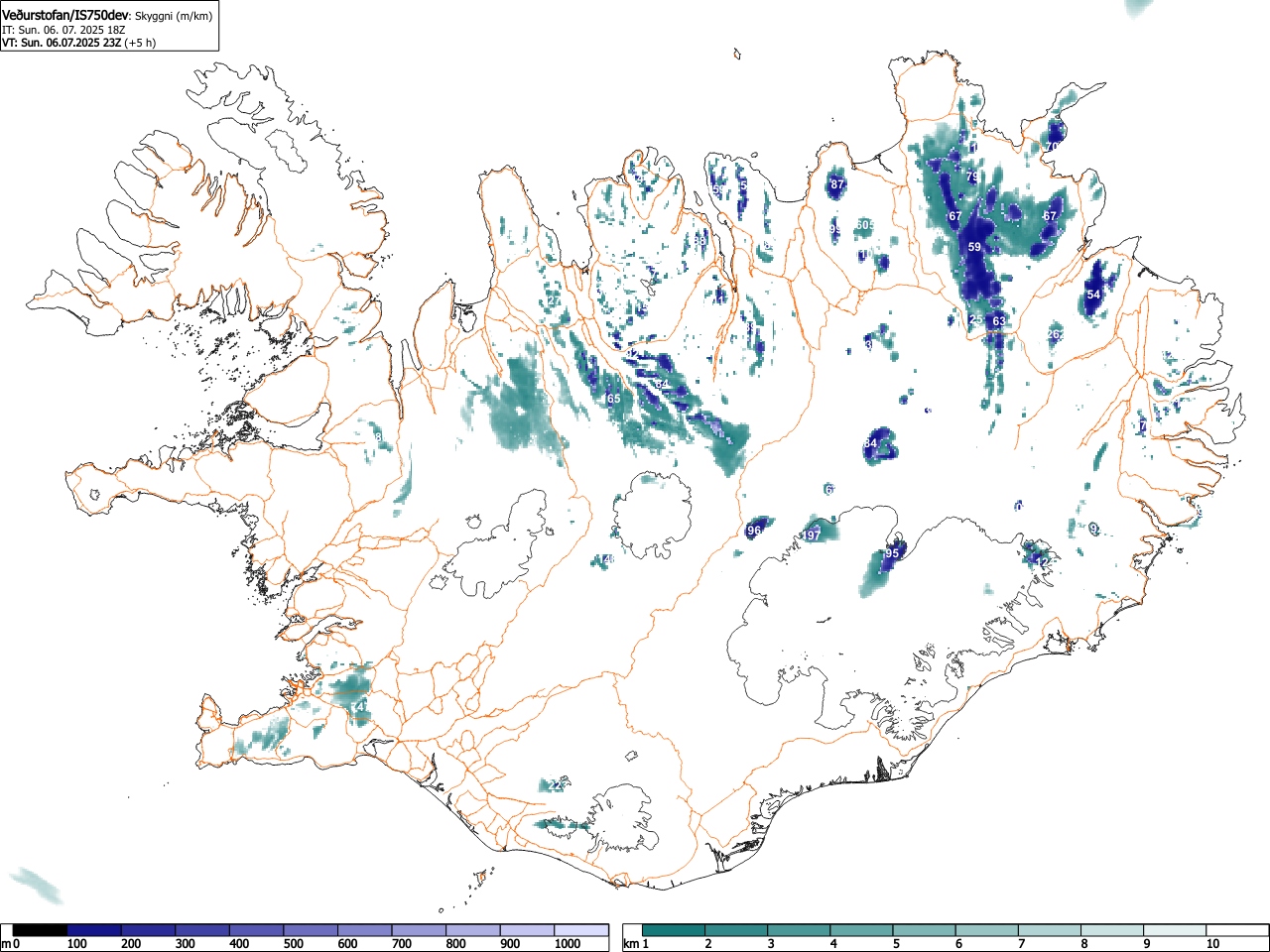Click the '800' tick on the m legend
The height and width of the screenshot is (952, 1270).
[x=455, y=944]
